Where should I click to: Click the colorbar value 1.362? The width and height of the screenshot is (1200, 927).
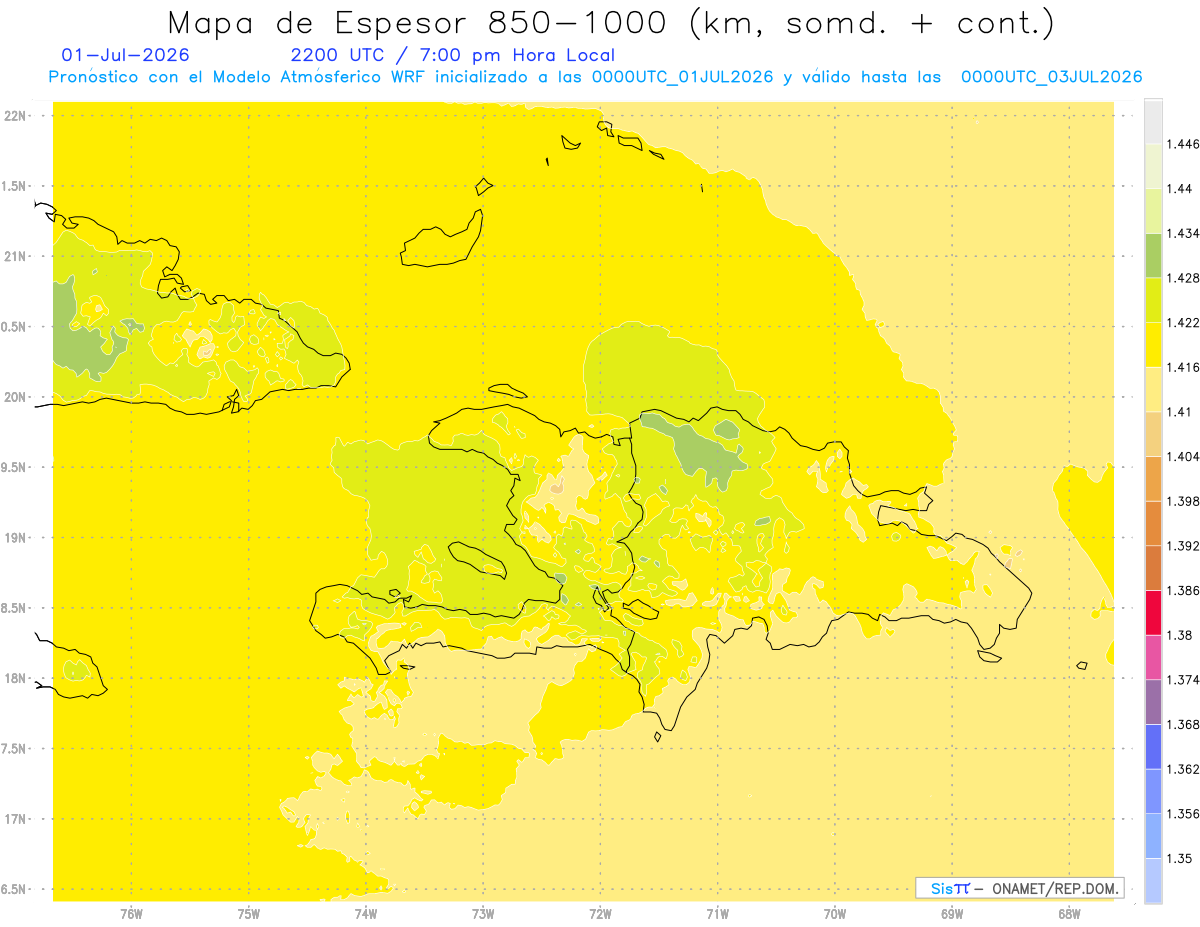point(1185,769)
